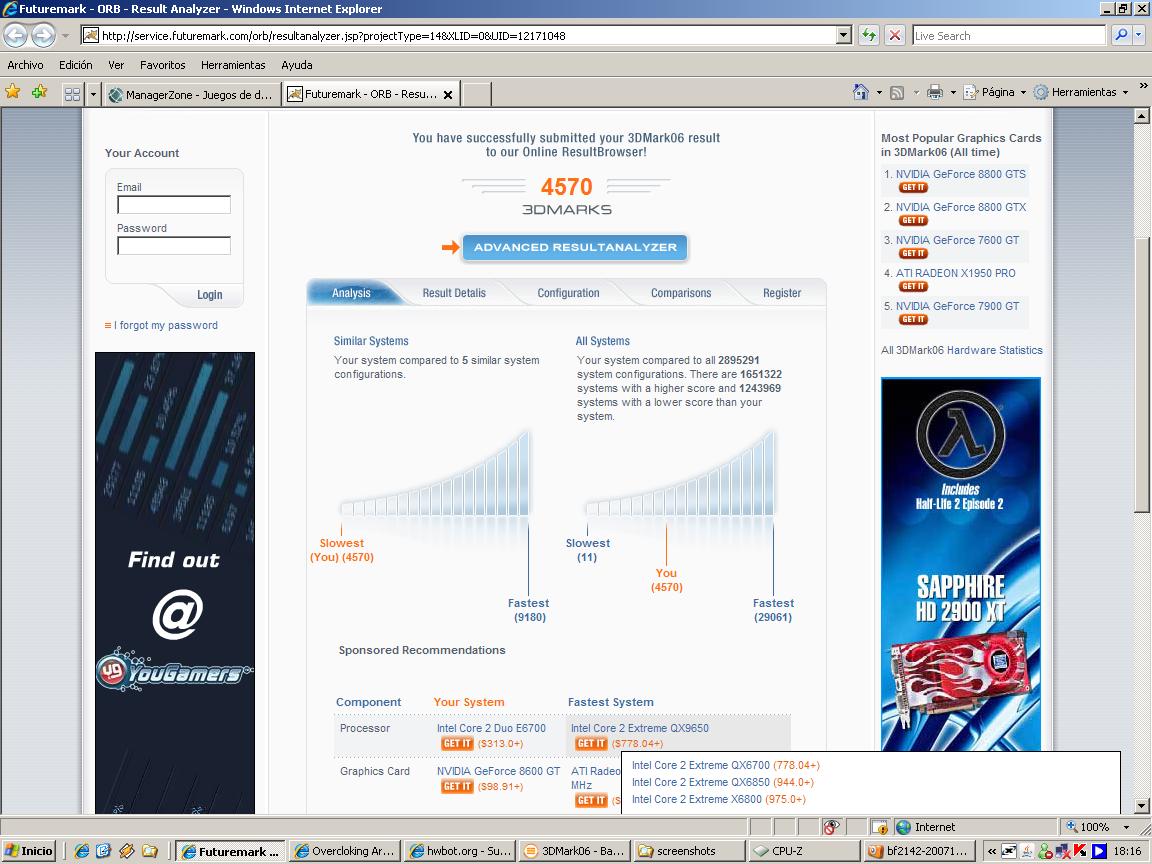Switch to the ManagerZone browser tab

[x=192, y=95]
